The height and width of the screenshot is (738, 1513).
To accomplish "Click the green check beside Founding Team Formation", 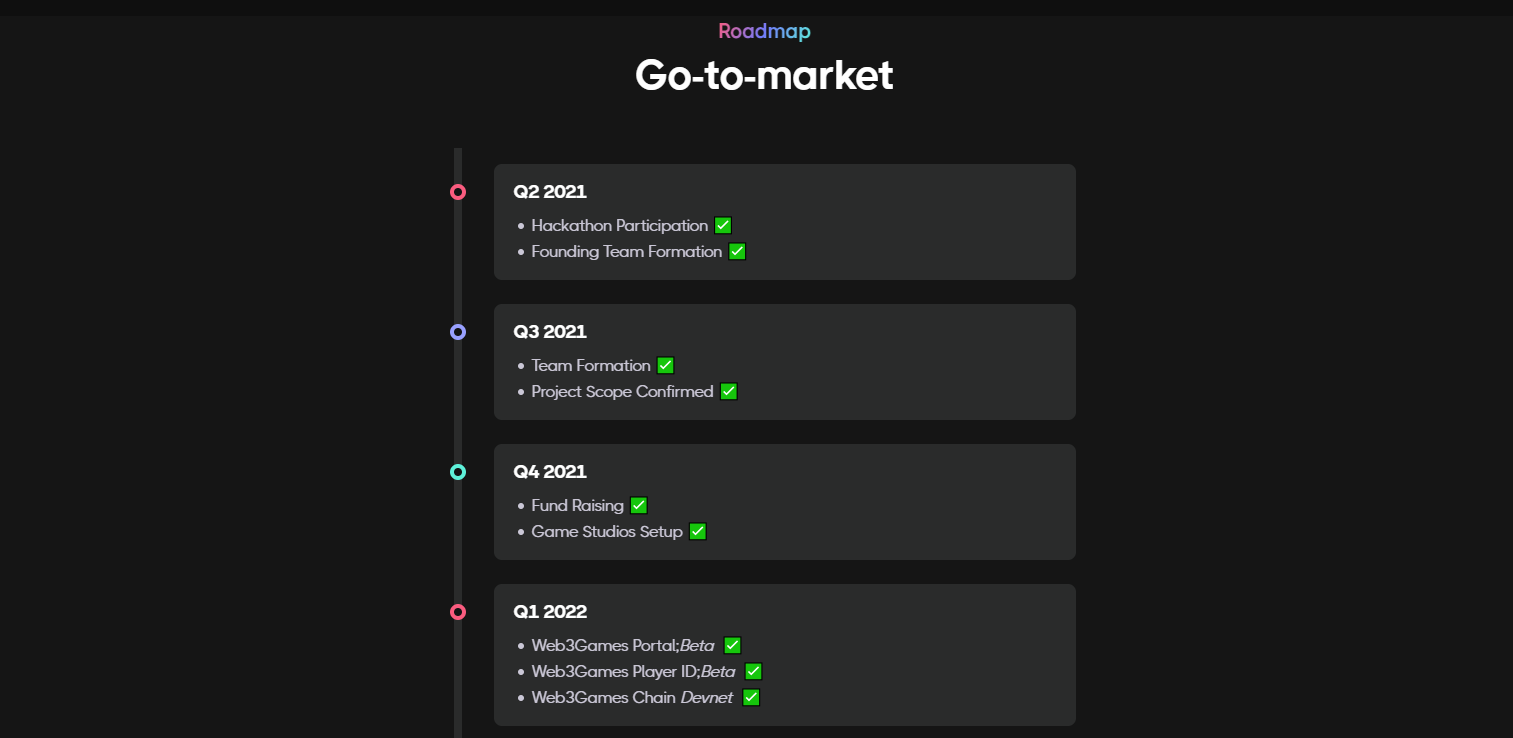I will (x=737, y=252).
